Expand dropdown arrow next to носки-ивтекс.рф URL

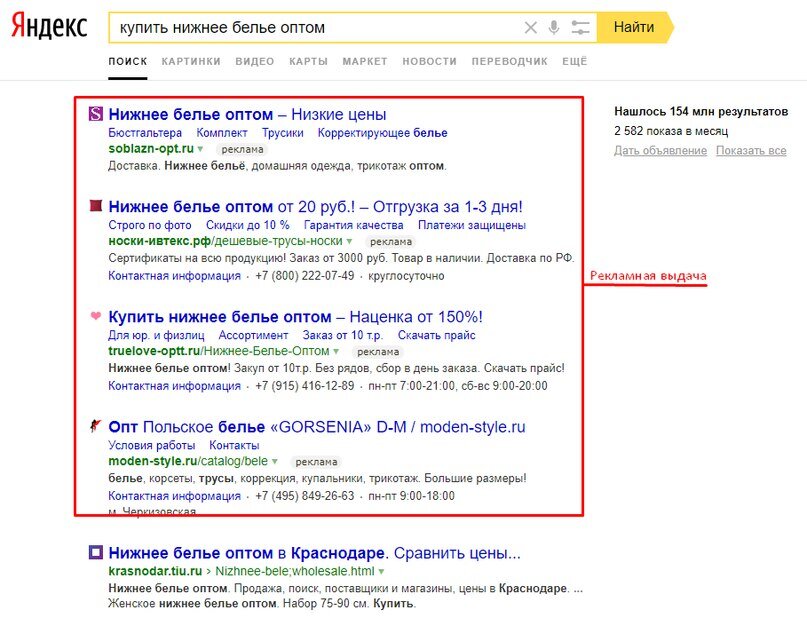[349, 241]
